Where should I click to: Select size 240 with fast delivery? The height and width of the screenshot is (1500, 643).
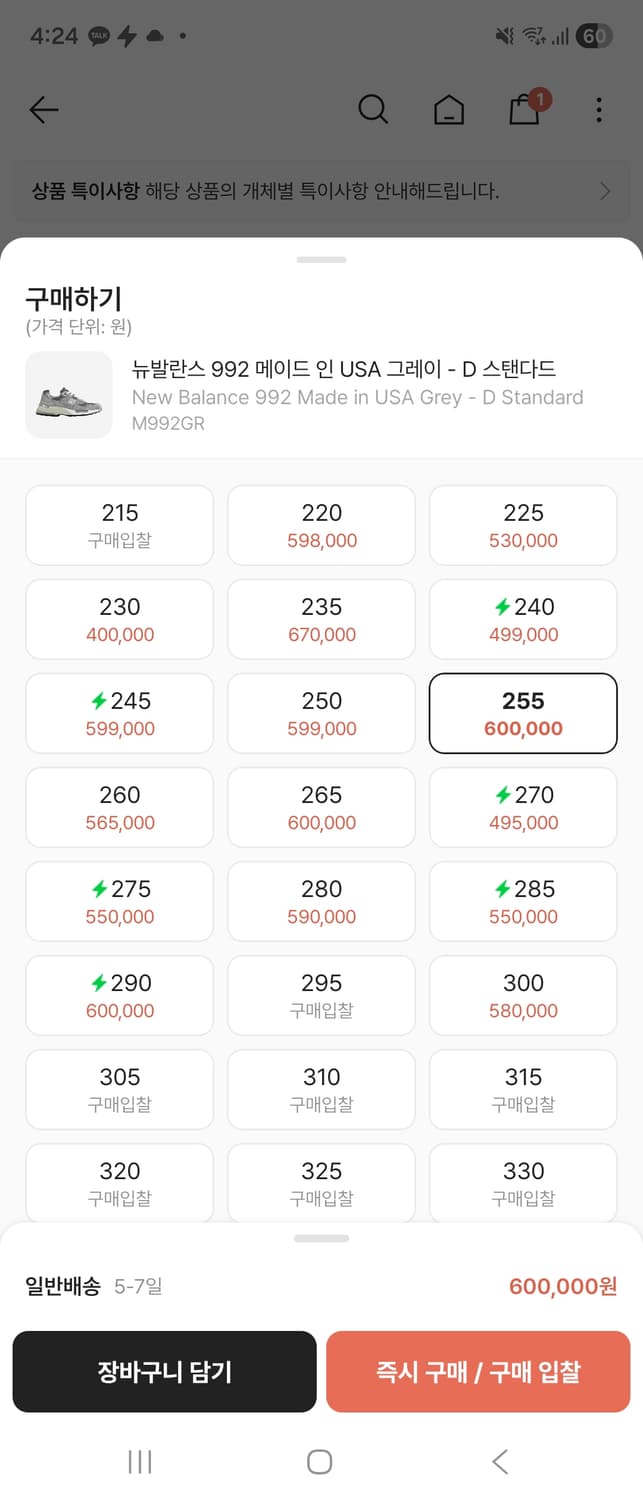(523, 619)
